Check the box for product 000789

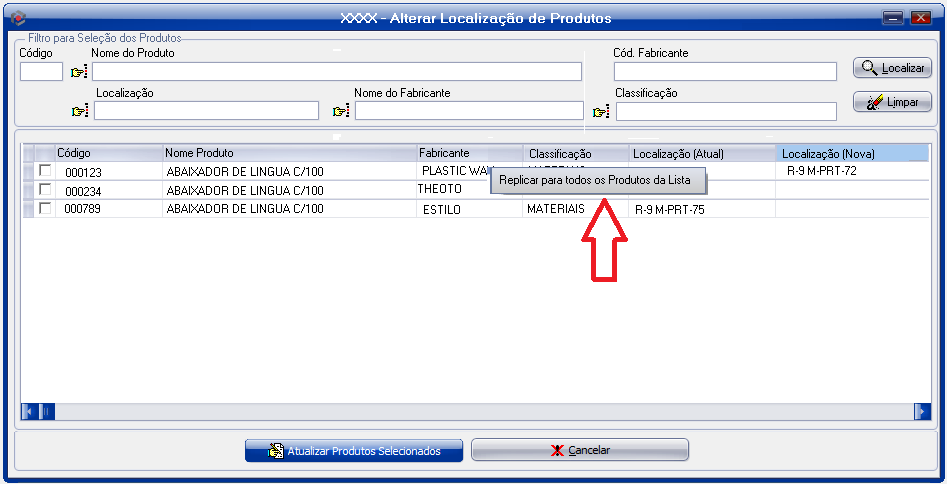pos(45,208)
